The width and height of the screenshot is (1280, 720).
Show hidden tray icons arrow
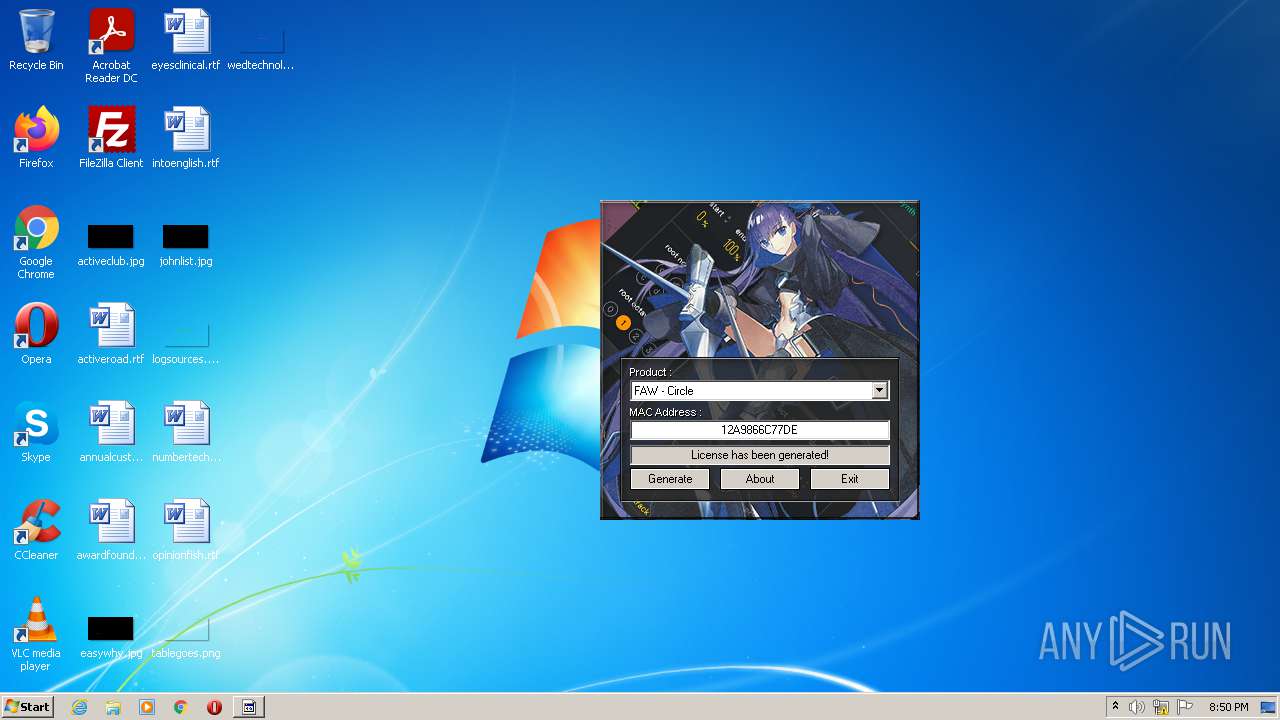pos(1115,707)
